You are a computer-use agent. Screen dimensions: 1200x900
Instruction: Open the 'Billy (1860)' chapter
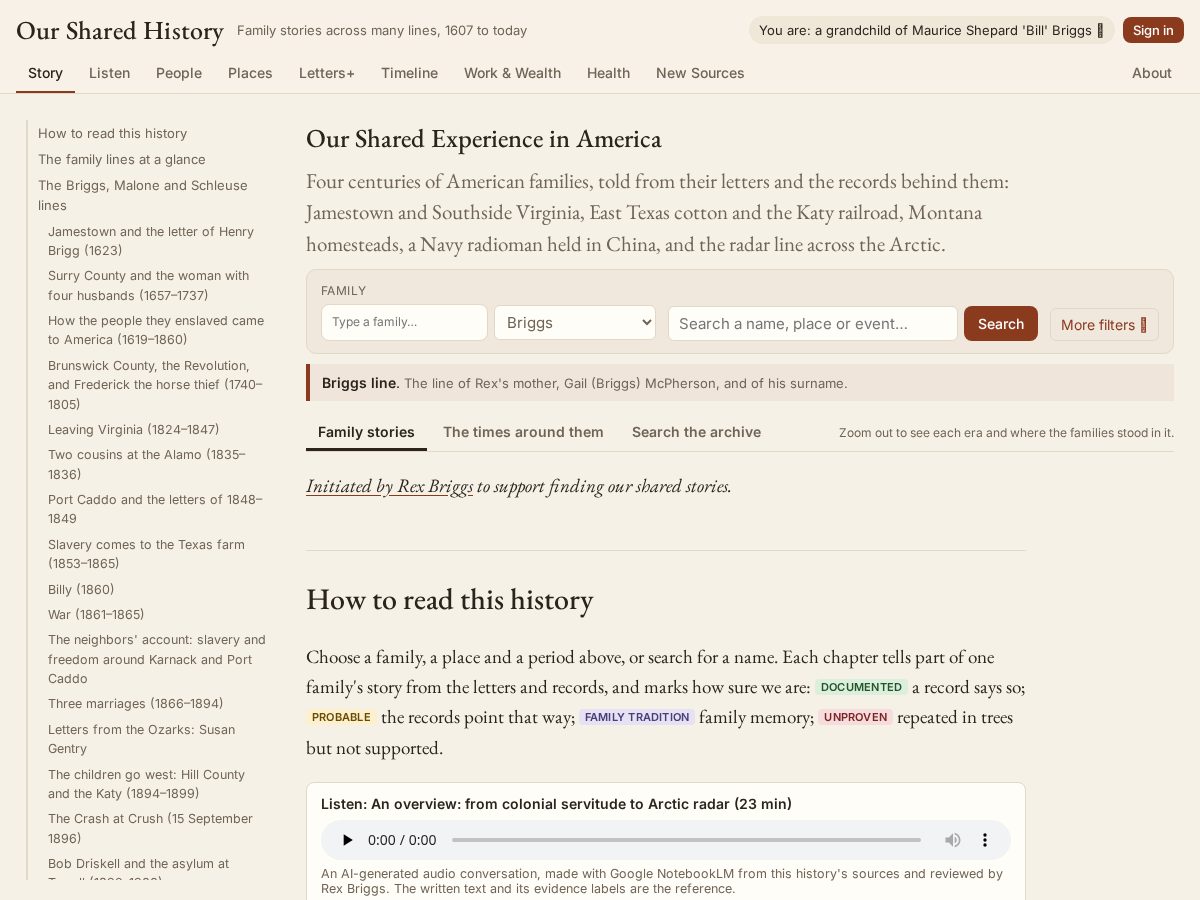point(81,589)
